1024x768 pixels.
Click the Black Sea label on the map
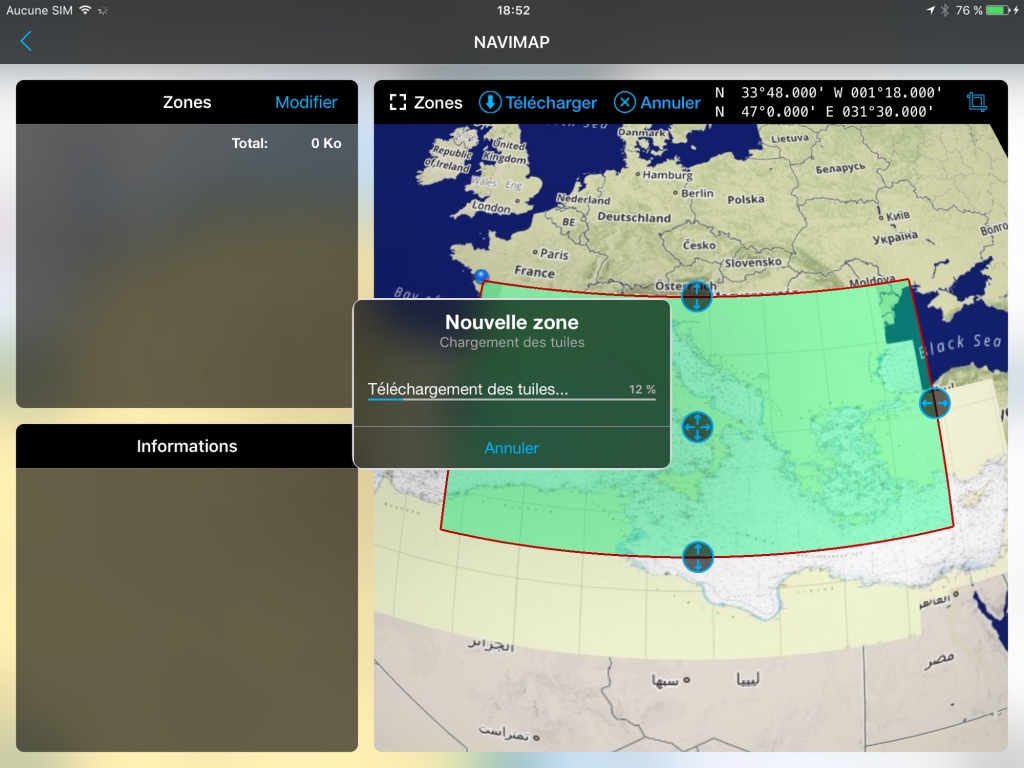tap(960, 344)
